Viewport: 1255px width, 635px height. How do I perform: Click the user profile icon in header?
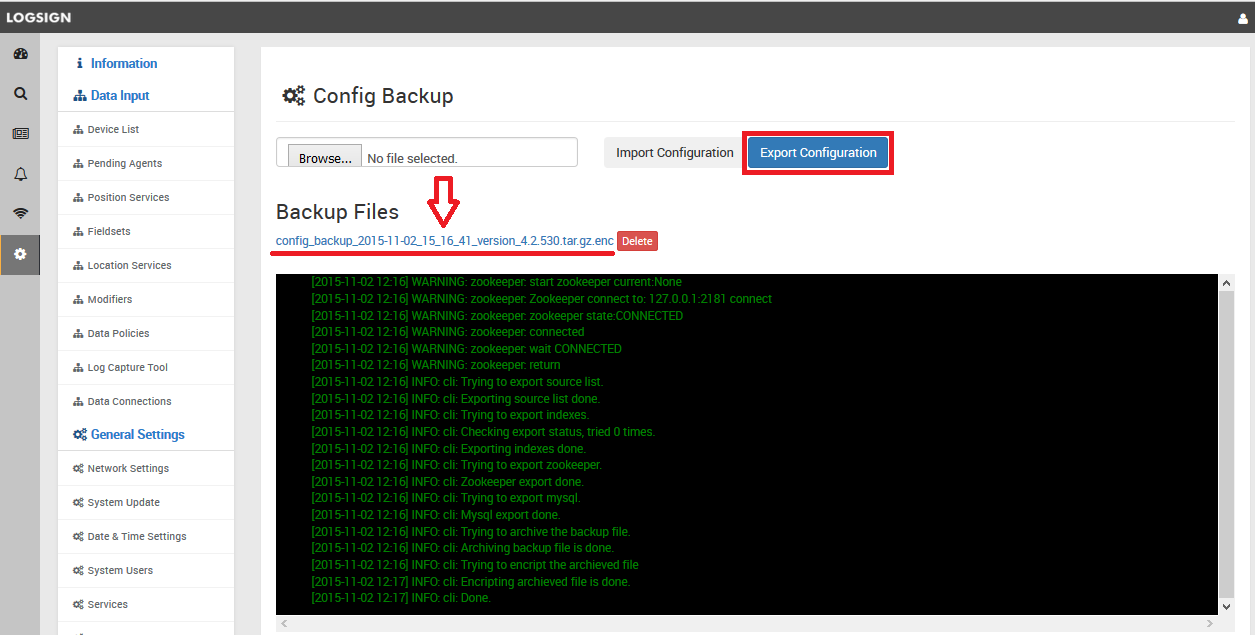pyautogui.click(x=1243, y=18)
